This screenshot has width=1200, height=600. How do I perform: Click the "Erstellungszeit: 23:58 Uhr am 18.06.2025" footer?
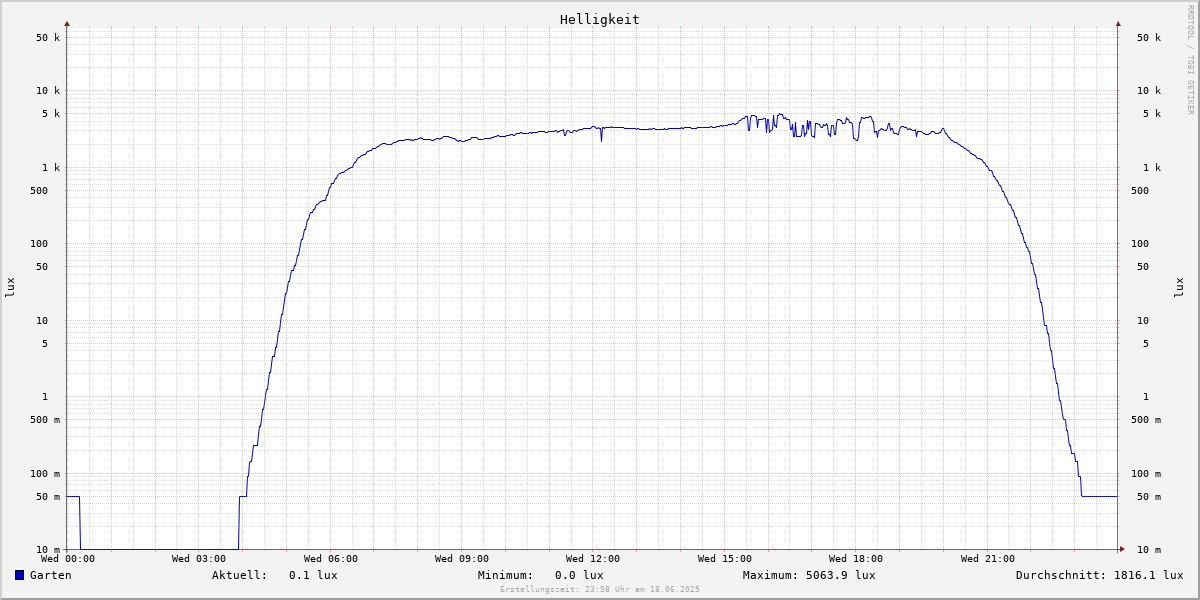click(x=600, y=589)
